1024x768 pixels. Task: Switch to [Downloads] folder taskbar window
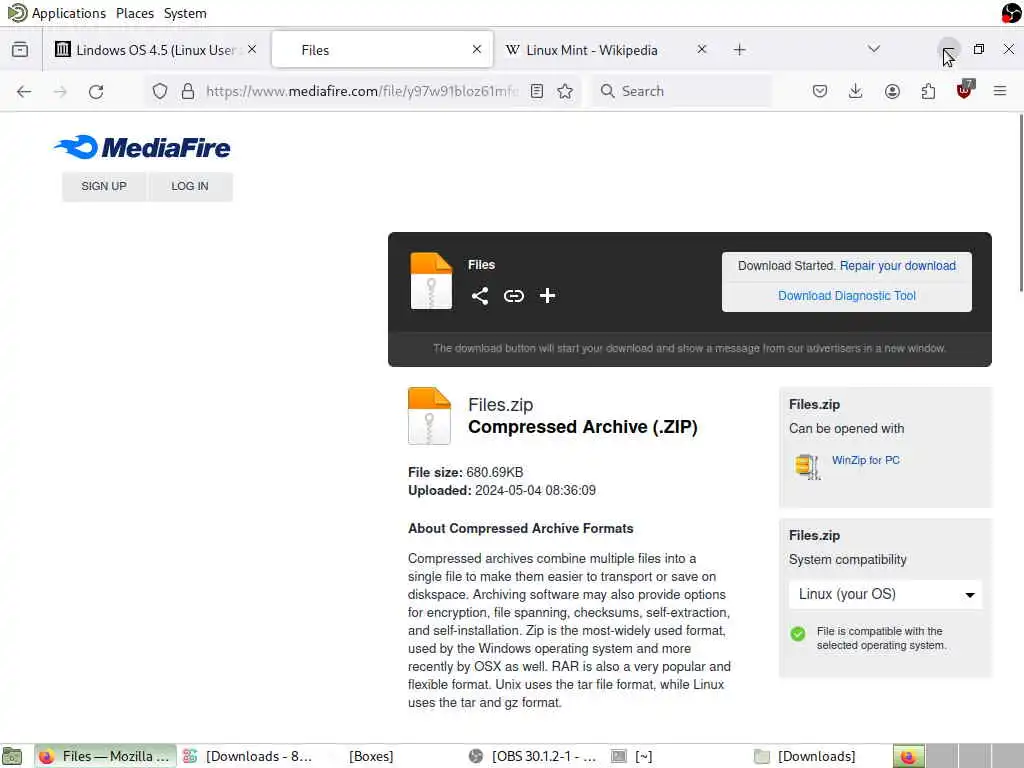coord(816,756)
